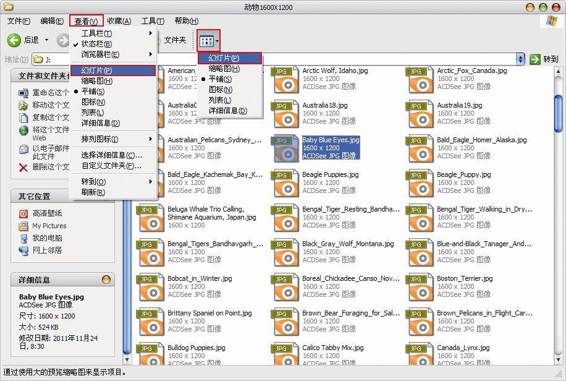Expand the 浏览器栏(E) submenu
Screen dimensions: 566x381
point(113,55)
